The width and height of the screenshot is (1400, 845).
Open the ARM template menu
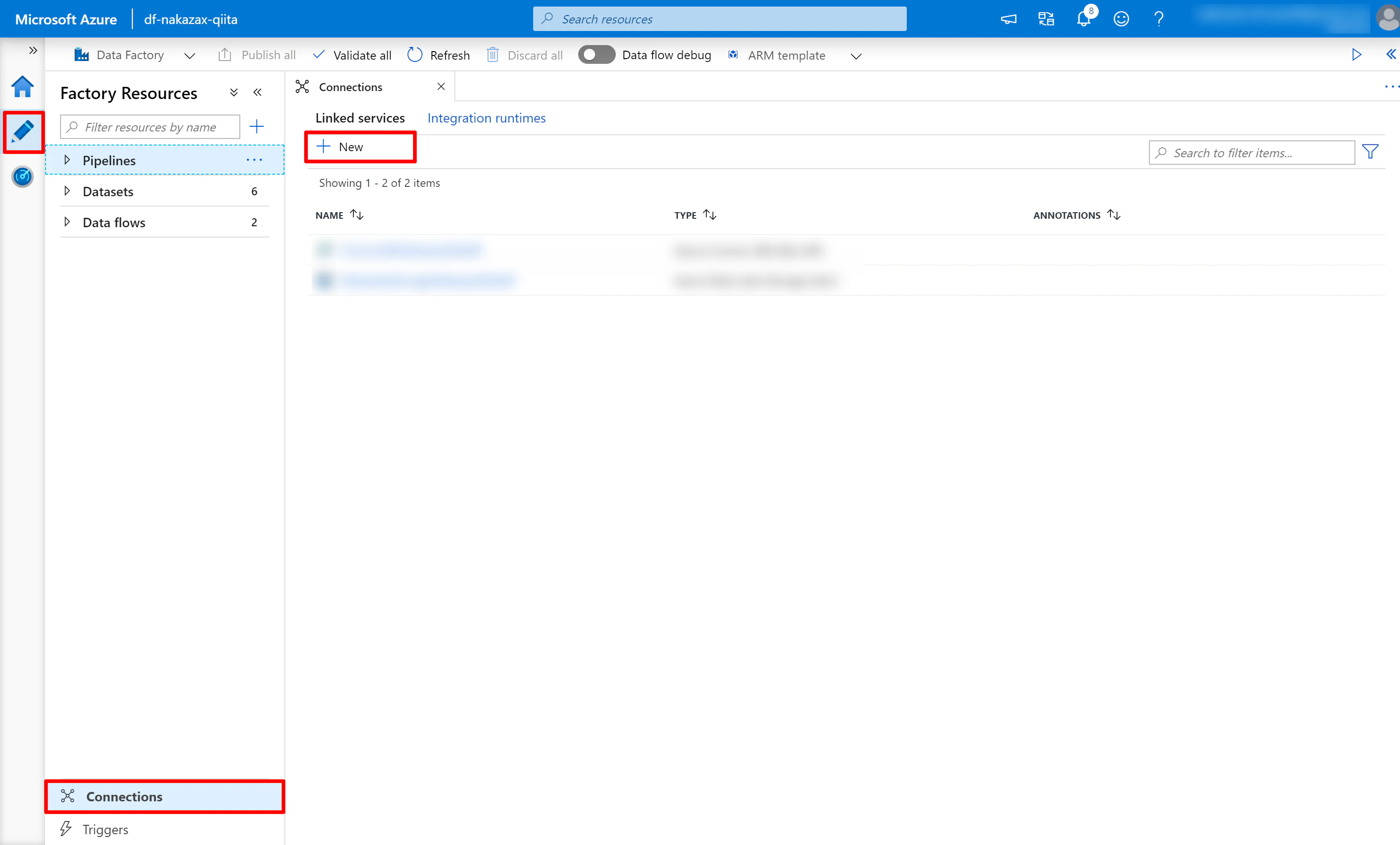794,55
